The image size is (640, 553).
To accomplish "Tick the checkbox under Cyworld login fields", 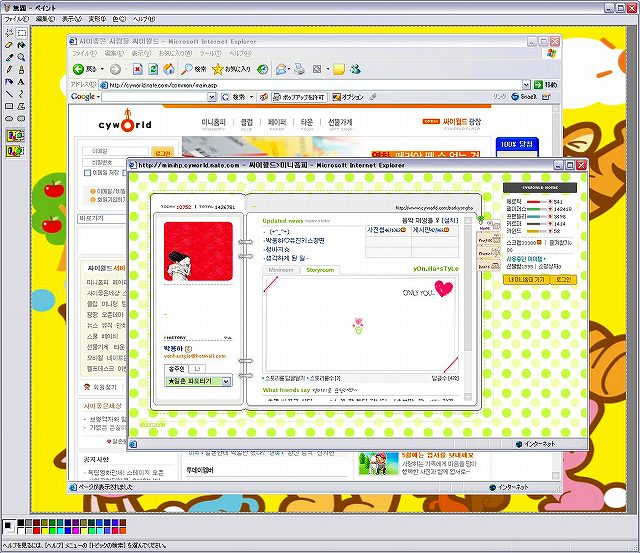I will [87, 173].
